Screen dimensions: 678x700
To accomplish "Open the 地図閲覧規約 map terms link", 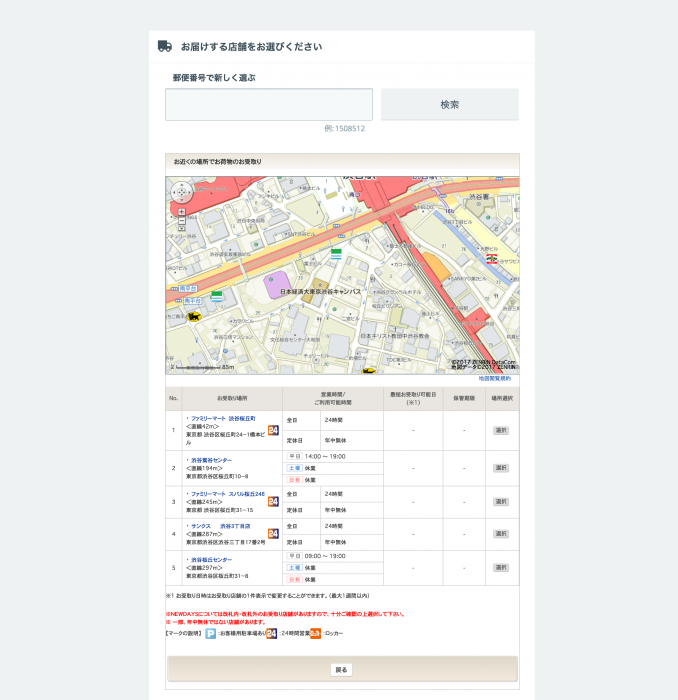I will pyautogui.click(x=495, y=379).
